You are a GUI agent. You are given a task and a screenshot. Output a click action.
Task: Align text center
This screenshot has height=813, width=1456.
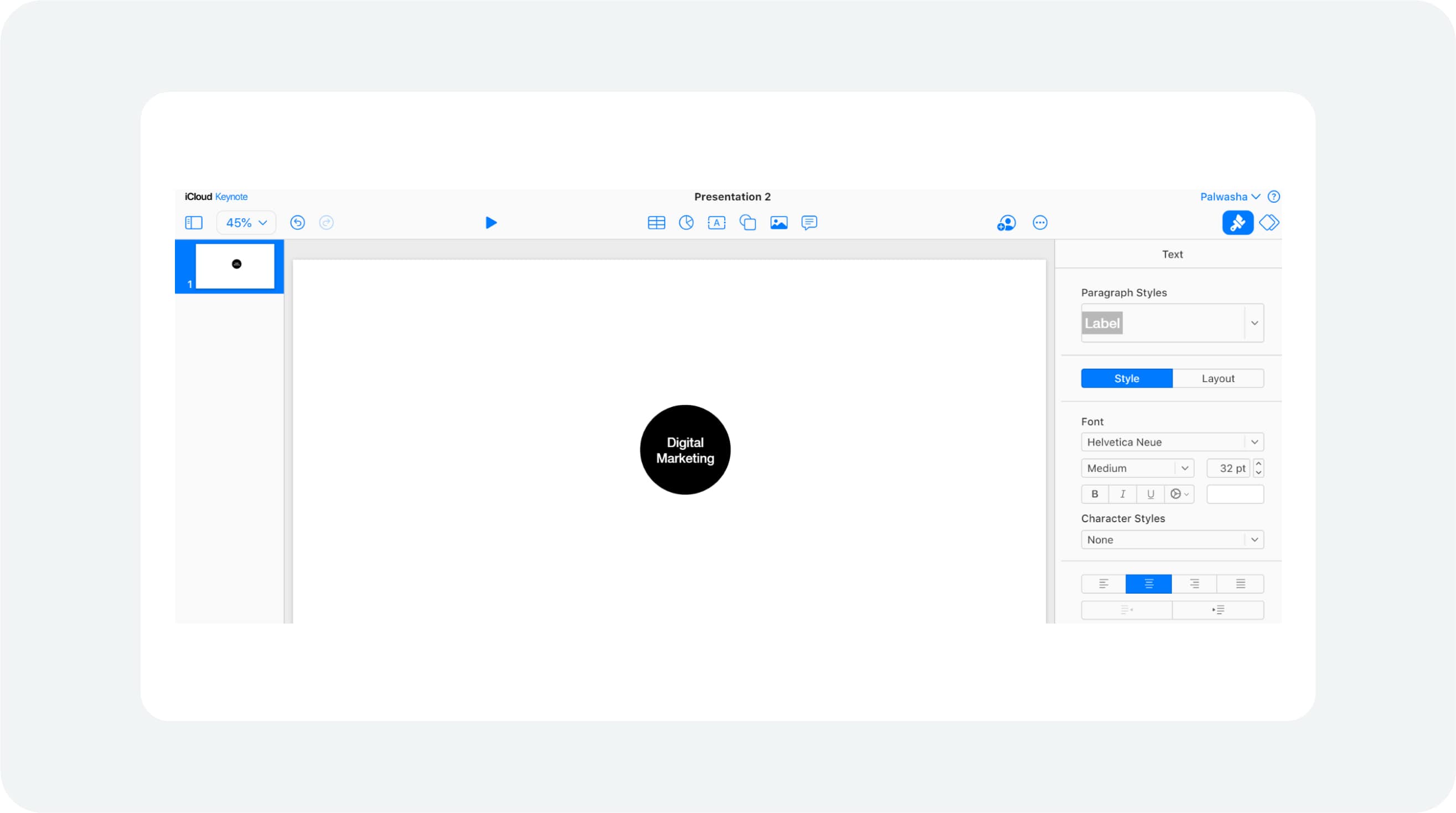pos(1149,584)
